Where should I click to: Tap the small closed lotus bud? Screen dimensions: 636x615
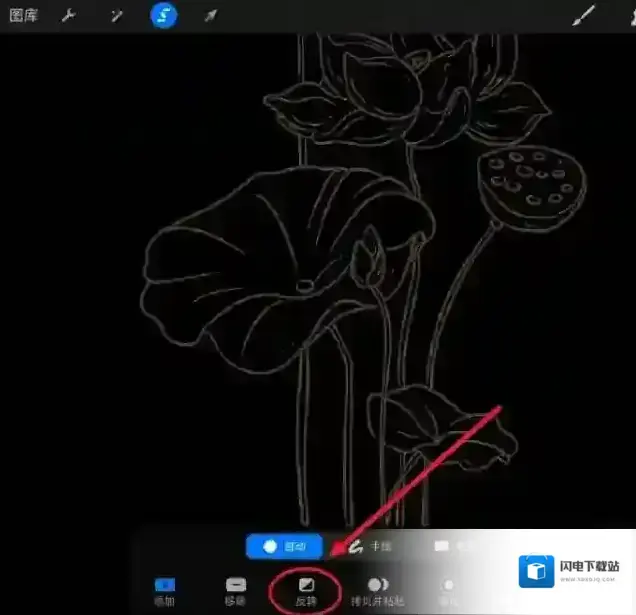[372, 260]
